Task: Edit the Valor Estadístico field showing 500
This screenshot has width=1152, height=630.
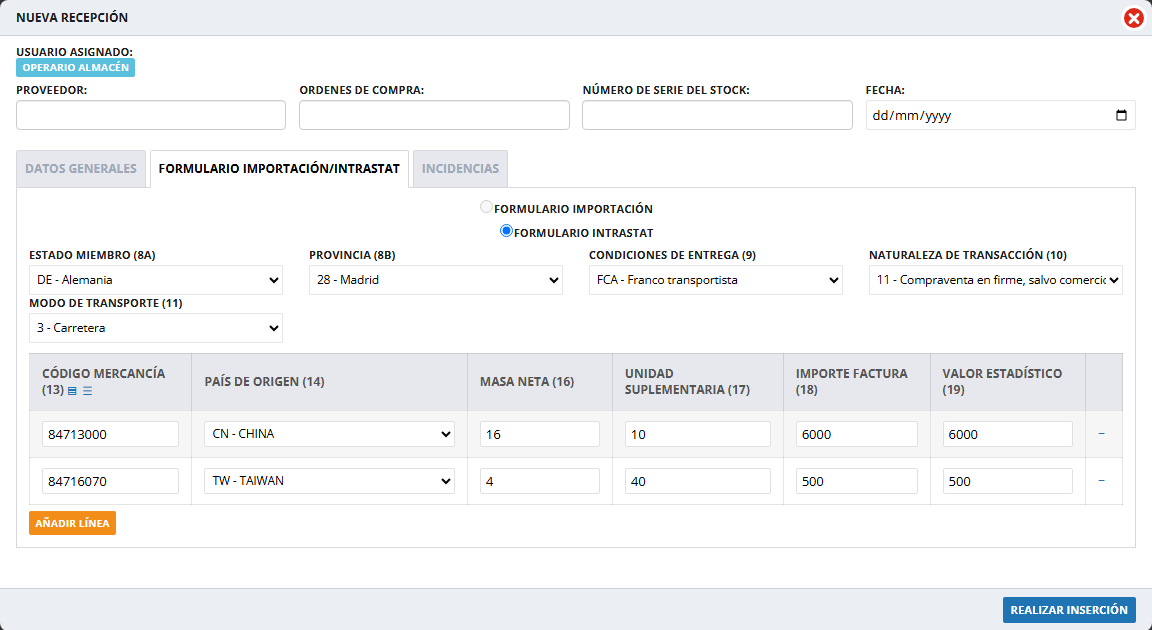Action: tap(1008, 481)
